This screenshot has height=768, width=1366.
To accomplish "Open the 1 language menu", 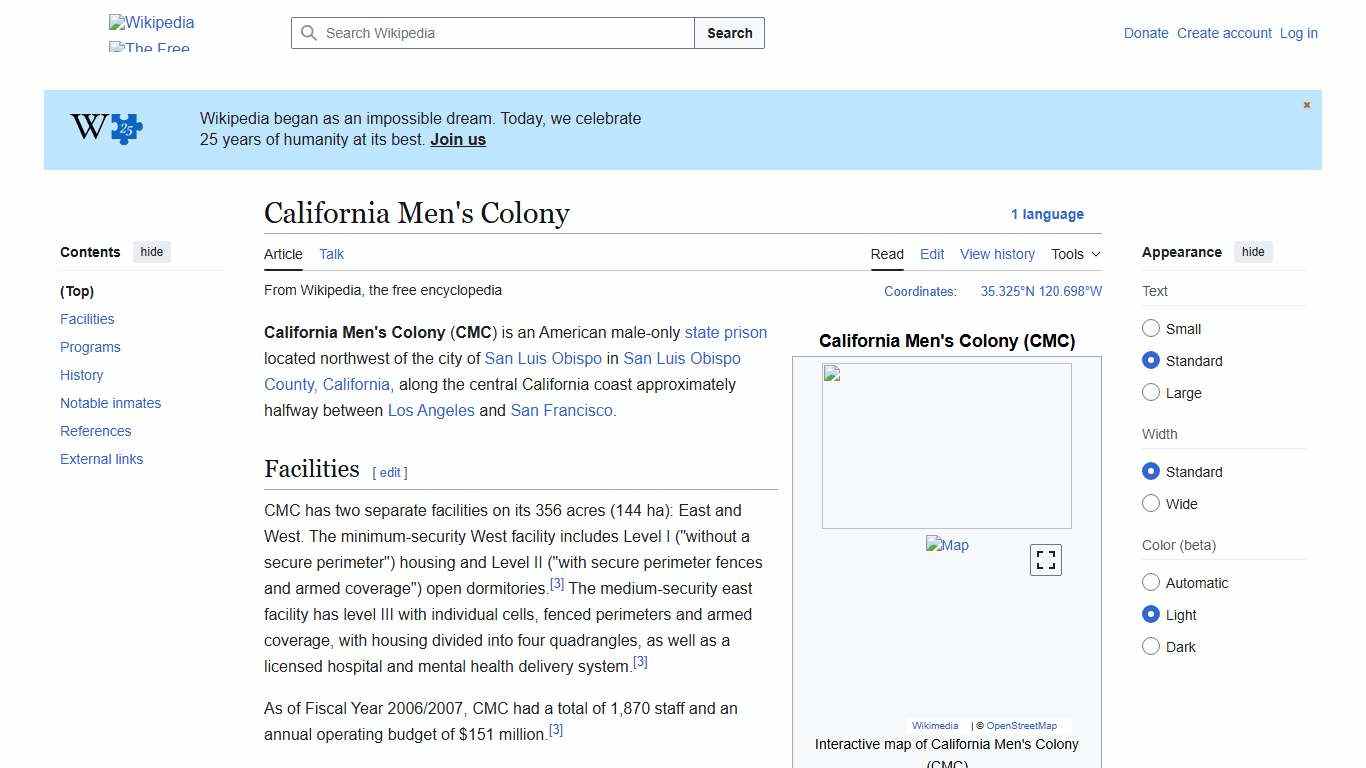I will 1047,213.
